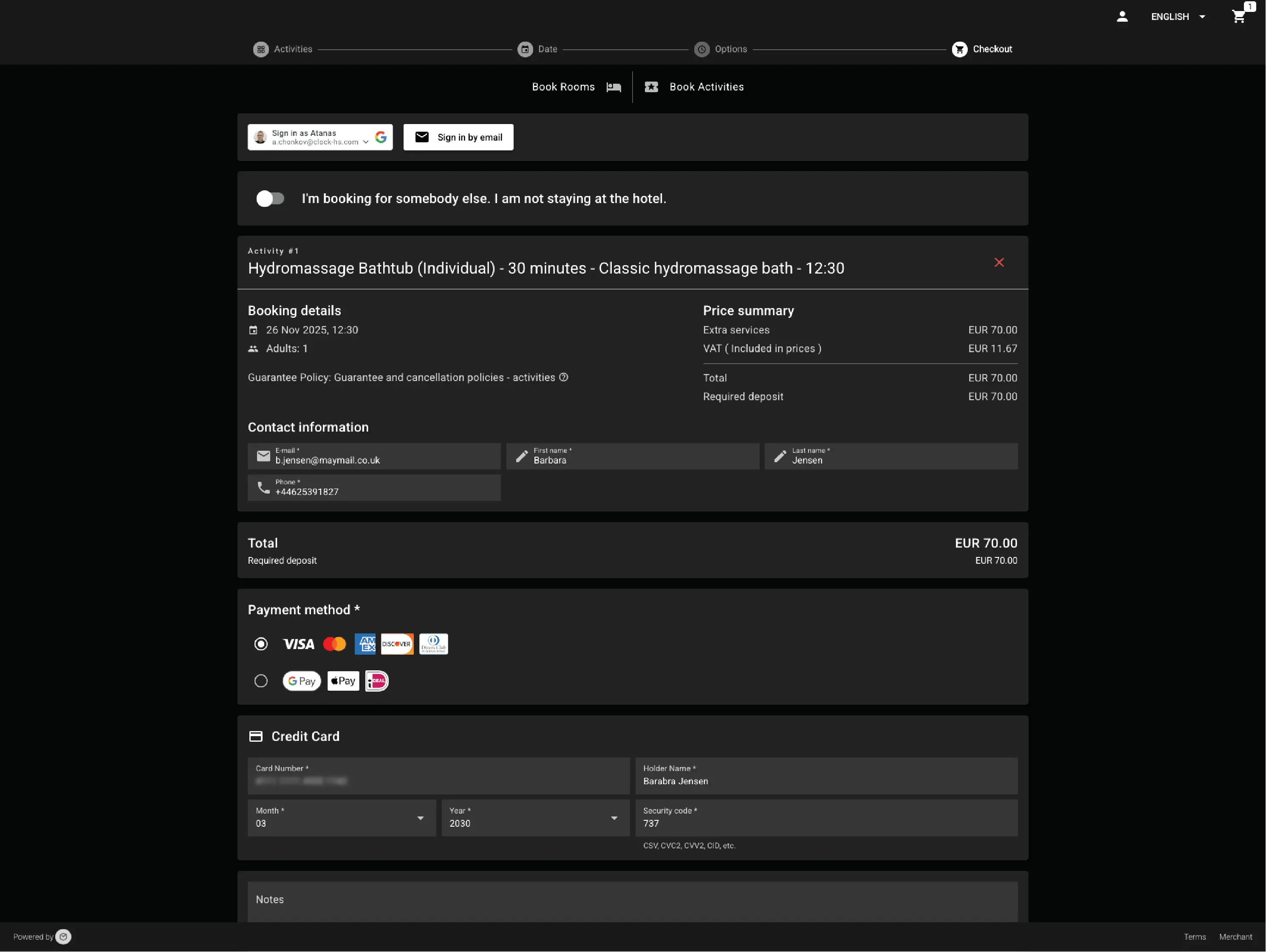The width and height of the screenshot is (1266, 952).
Task: Open the ENGLISH language dropdown
Action: (x=1178, y=17)
